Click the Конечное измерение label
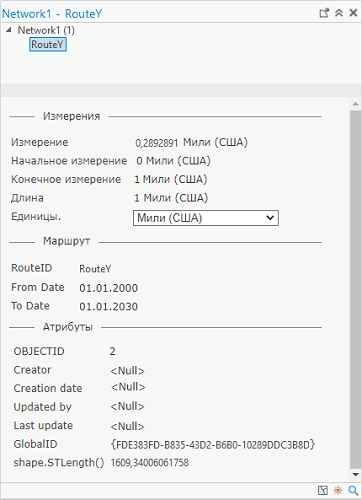362x500 pixels. click(66, 179)
